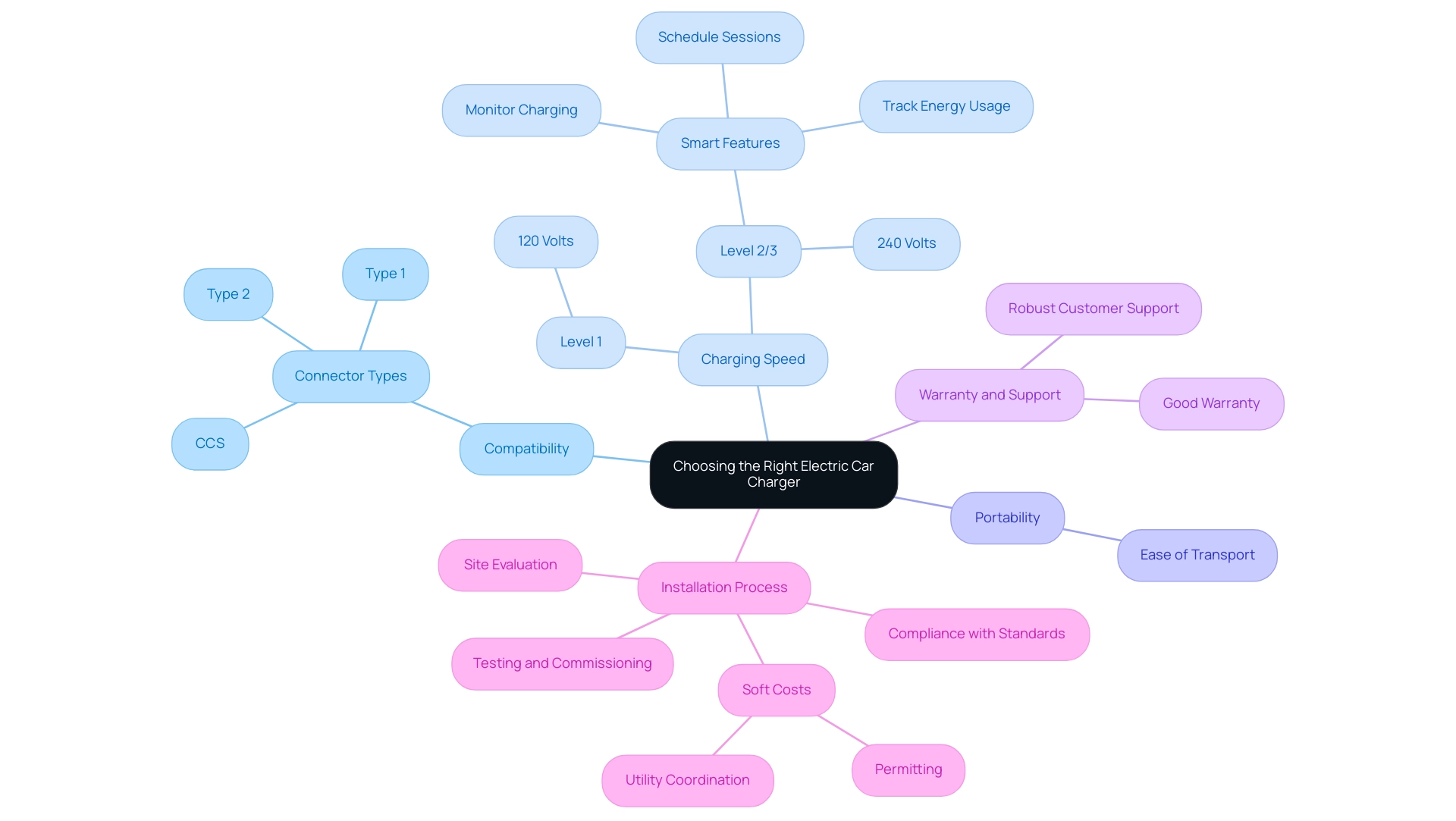Select the Charging Speed node

pos(754,358)
